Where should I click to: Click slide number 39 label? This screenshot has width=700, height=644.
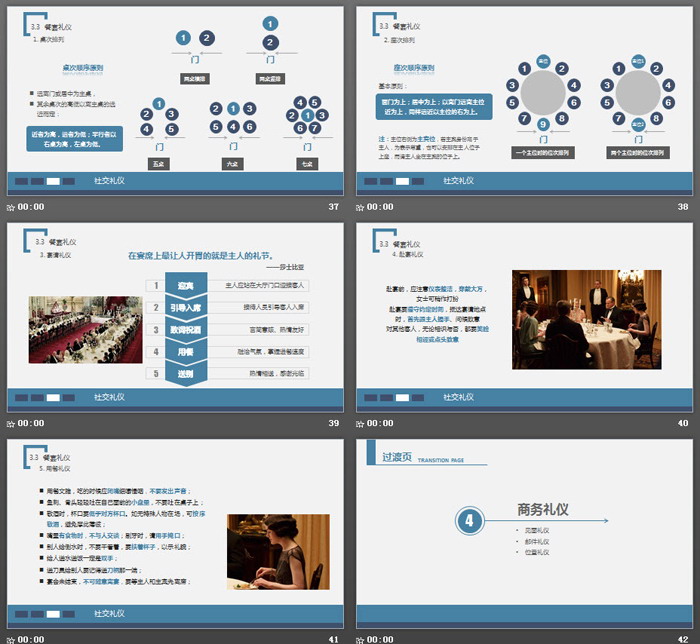333,423
